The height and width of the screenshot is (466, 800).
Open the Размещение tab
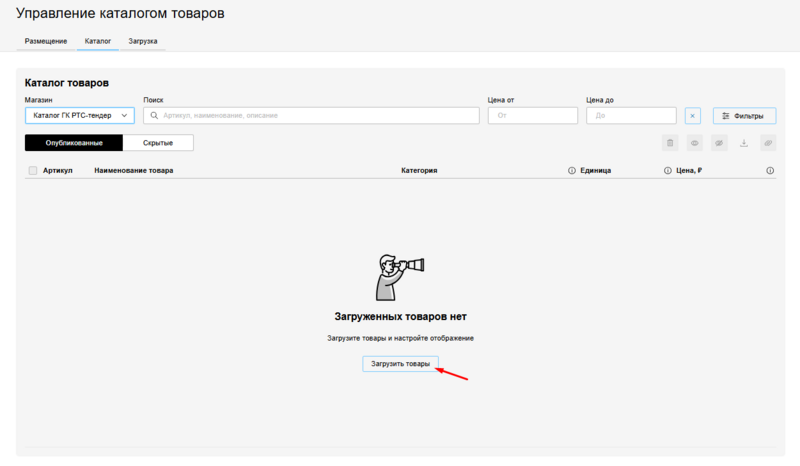46,41
